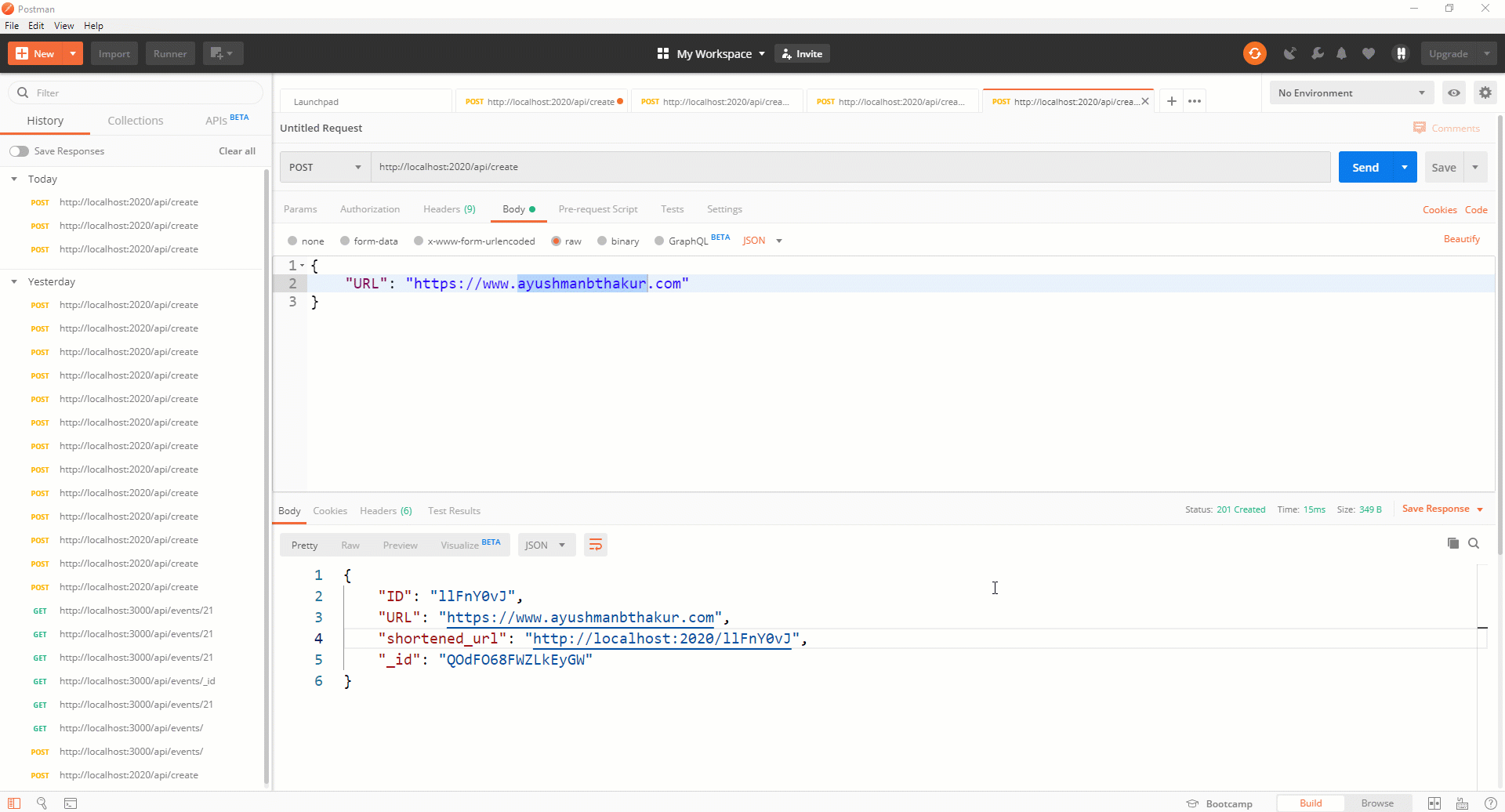Click the orange sync status icon
Image resolution: width=1505 pixels, height=812 pixels.
[1254, 53]
